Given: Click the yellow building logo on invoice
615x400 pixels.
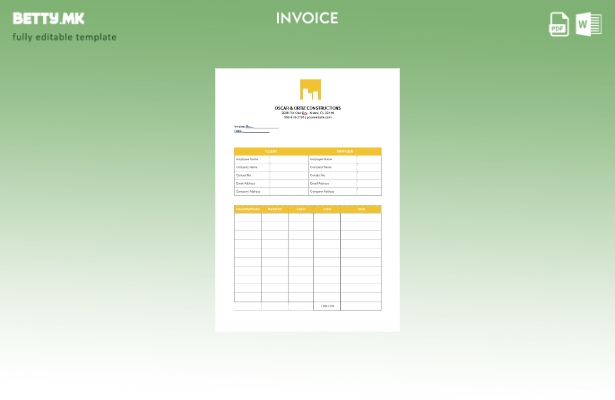Looking at the screenshot, I should pos(309,89).
